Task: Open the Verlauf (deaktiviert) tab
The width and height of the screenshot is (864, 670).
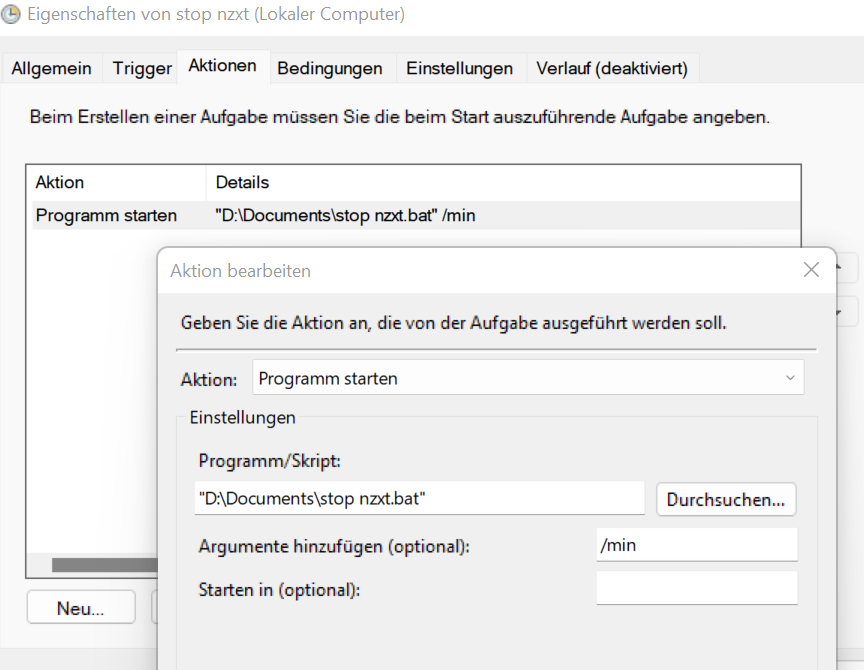Action: click(x=611, y=69)
